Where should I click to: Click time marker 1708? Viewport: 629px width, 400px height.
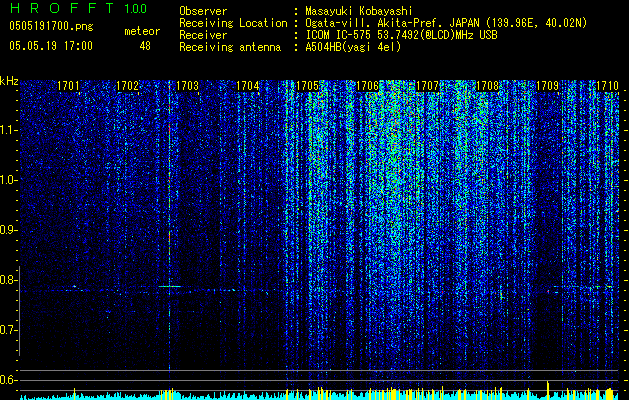click(487, 86)
